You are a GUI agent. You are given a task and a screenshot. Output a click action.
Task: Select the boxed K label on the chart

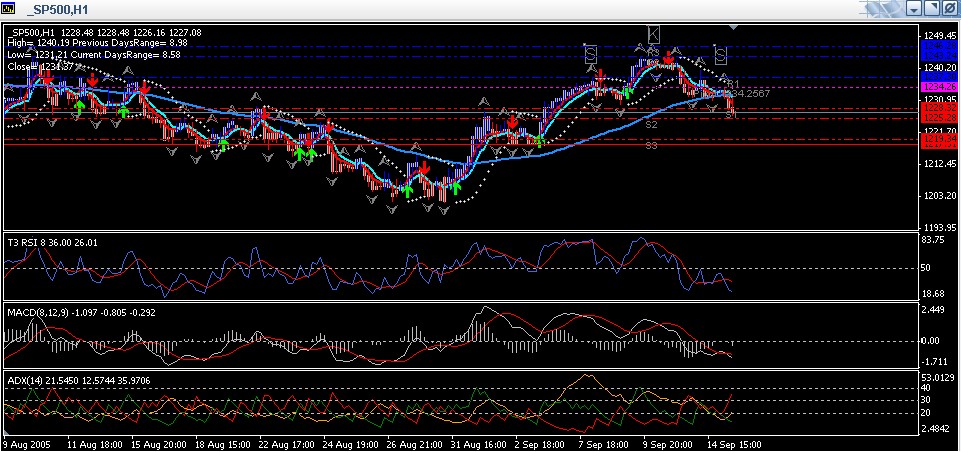pyautogui.click(x=653, y=34)
